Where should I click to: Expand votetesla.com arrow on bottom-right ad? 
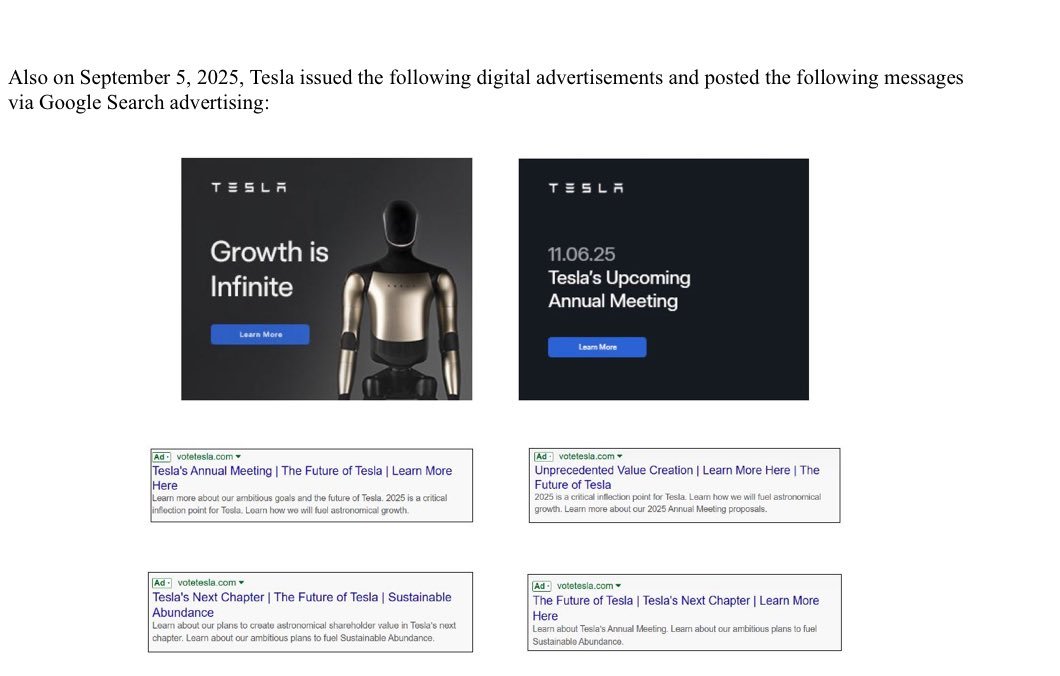coord(618,586)
